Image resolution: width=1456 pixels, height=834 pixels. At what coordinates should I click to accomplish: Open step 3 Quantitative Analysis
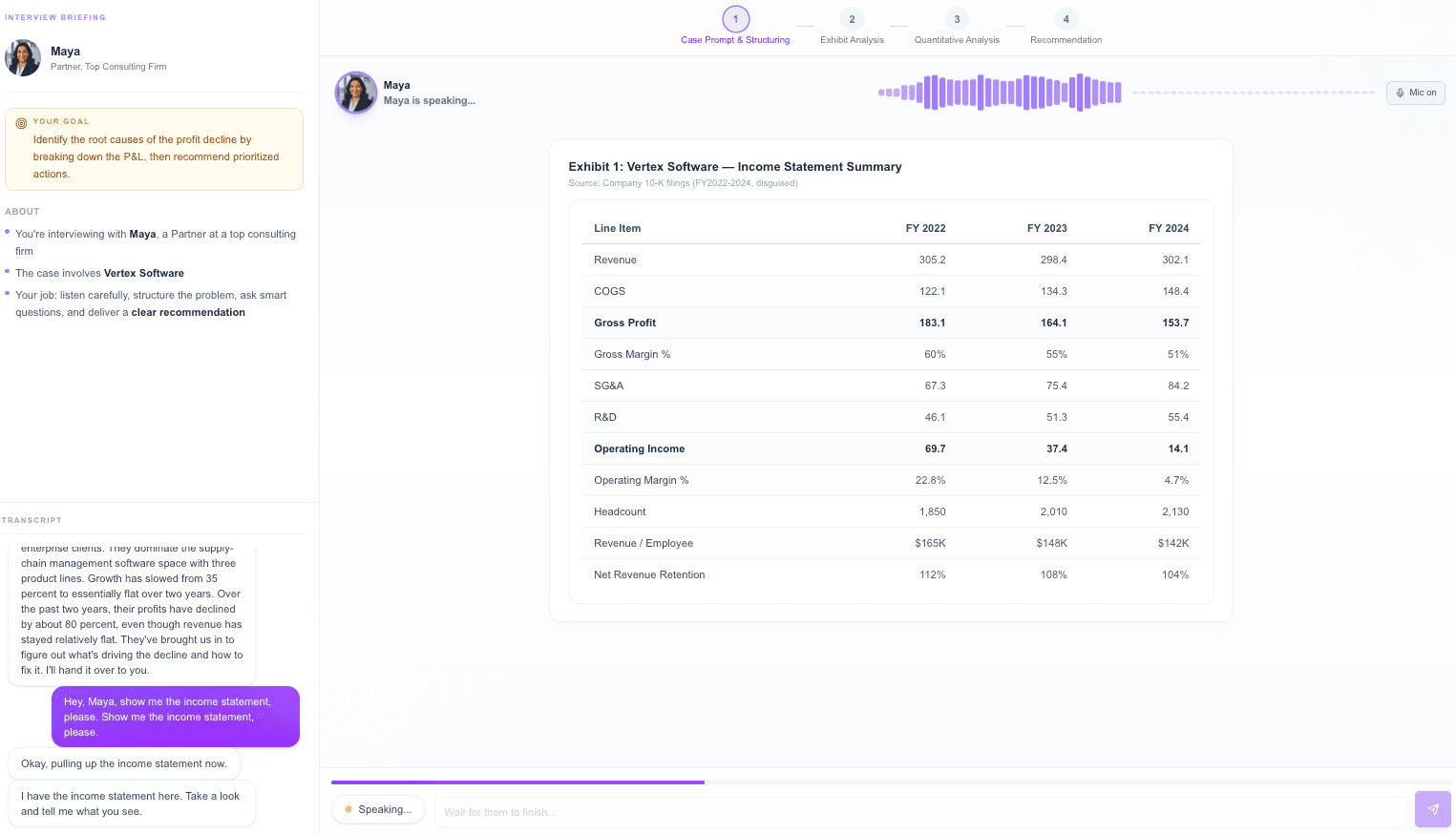click(957, 19)
